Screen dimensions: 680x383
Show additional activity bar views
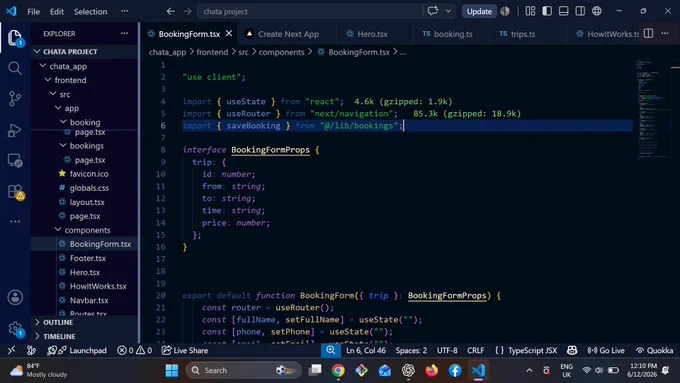point(15,221)
